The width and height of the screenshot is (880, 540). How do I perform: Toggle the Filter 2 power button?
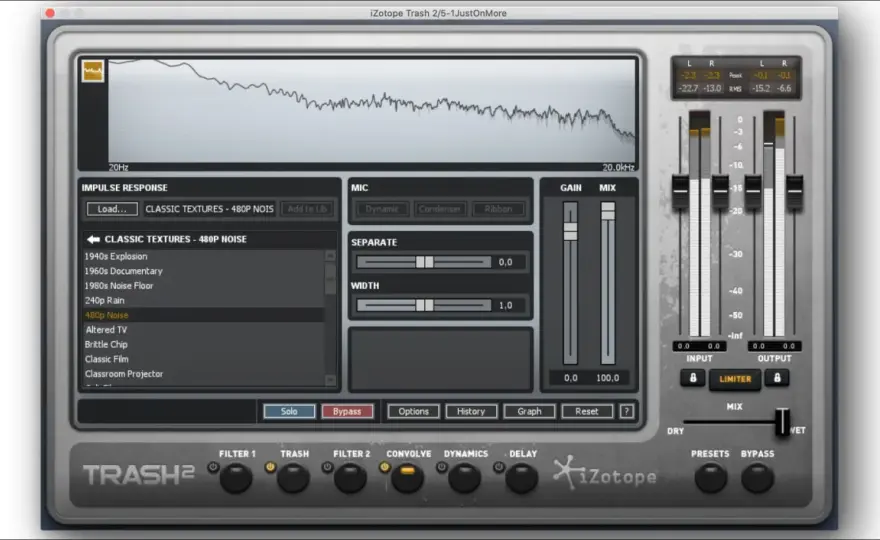[x=327, y=467]
